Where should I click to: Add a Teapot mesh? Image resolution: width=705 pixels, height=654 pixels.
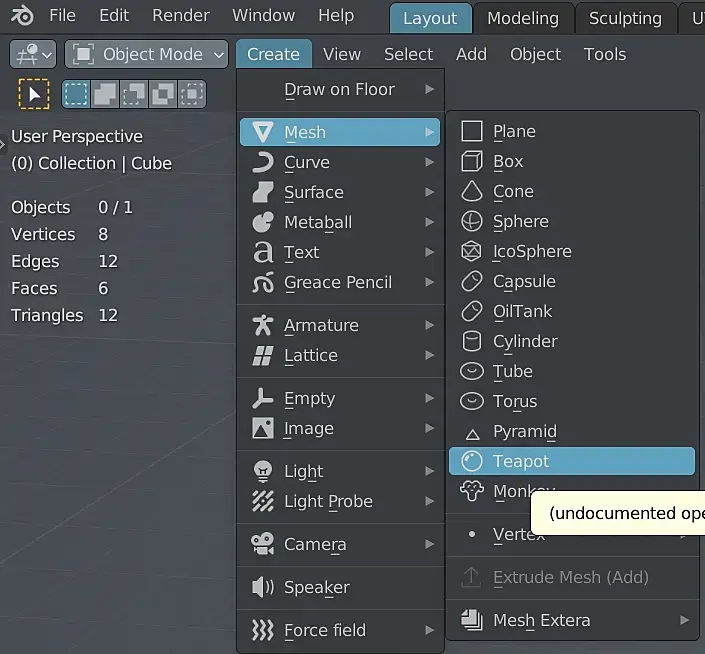(x=571, y=461)
